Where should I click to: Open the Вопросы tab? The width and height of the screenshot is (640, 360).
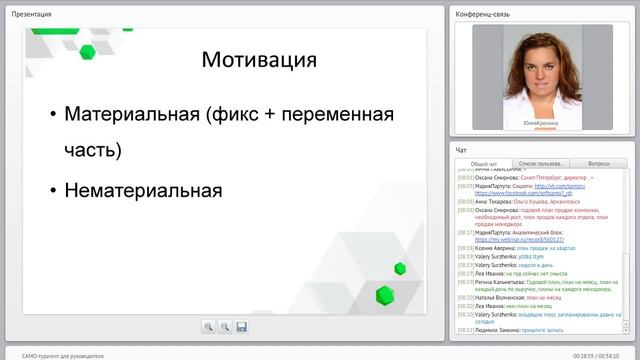pos(599,163)
